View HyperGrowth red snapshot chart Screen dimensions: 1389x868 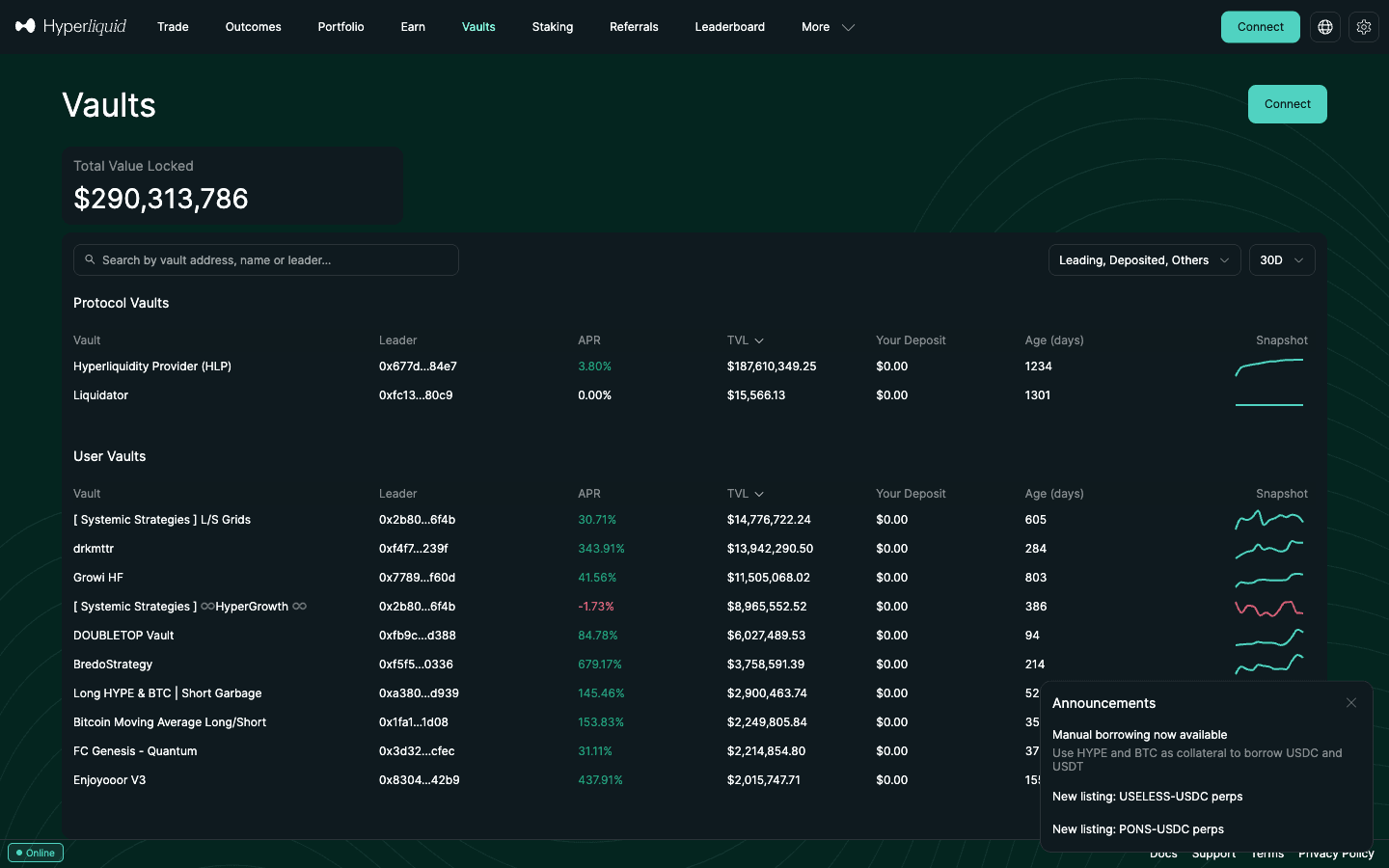point(1269,608)
